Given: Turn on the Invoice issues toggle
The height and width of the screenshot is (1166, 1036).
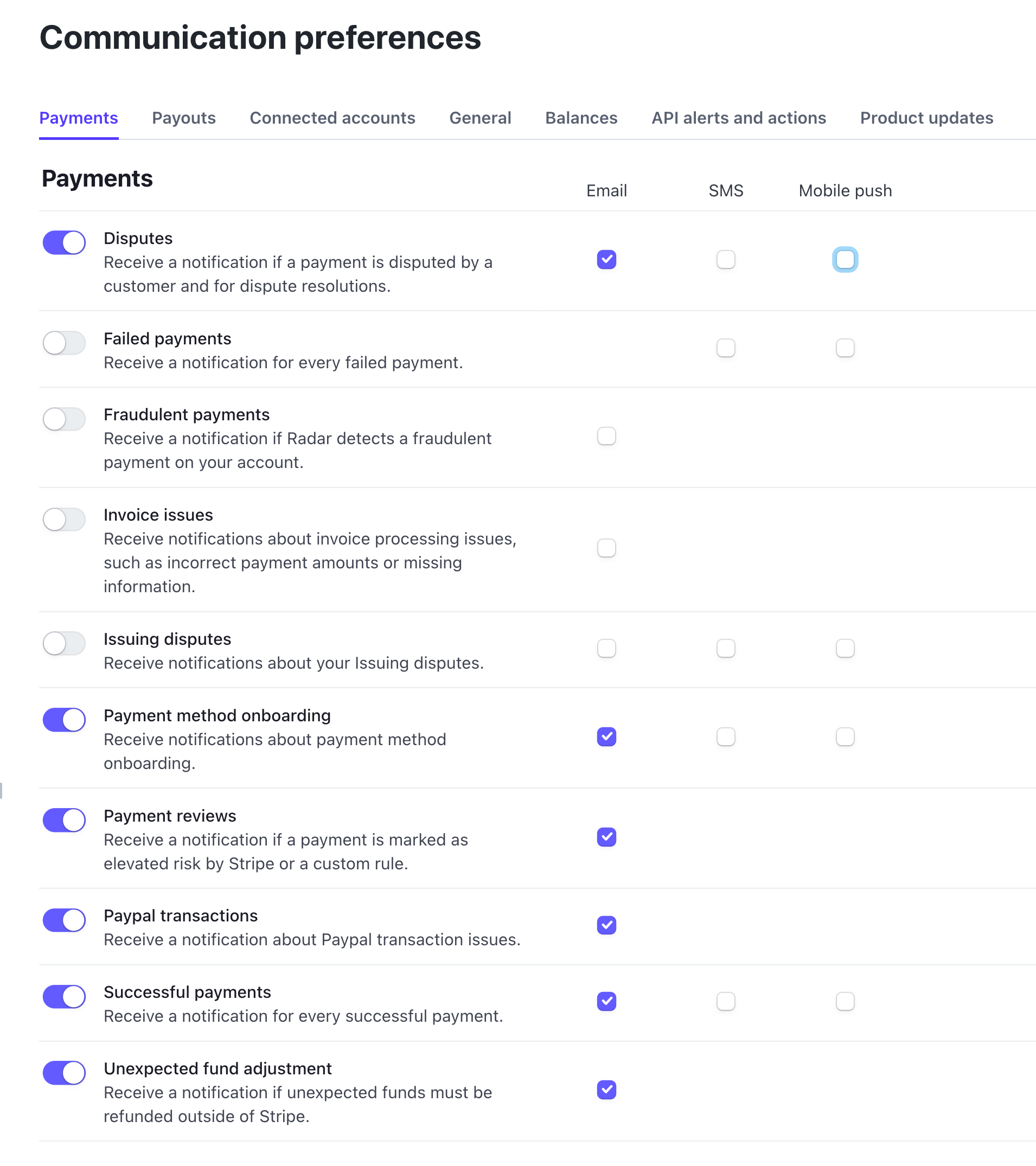Looking at the screenshot, I should [x=65, y=519].
